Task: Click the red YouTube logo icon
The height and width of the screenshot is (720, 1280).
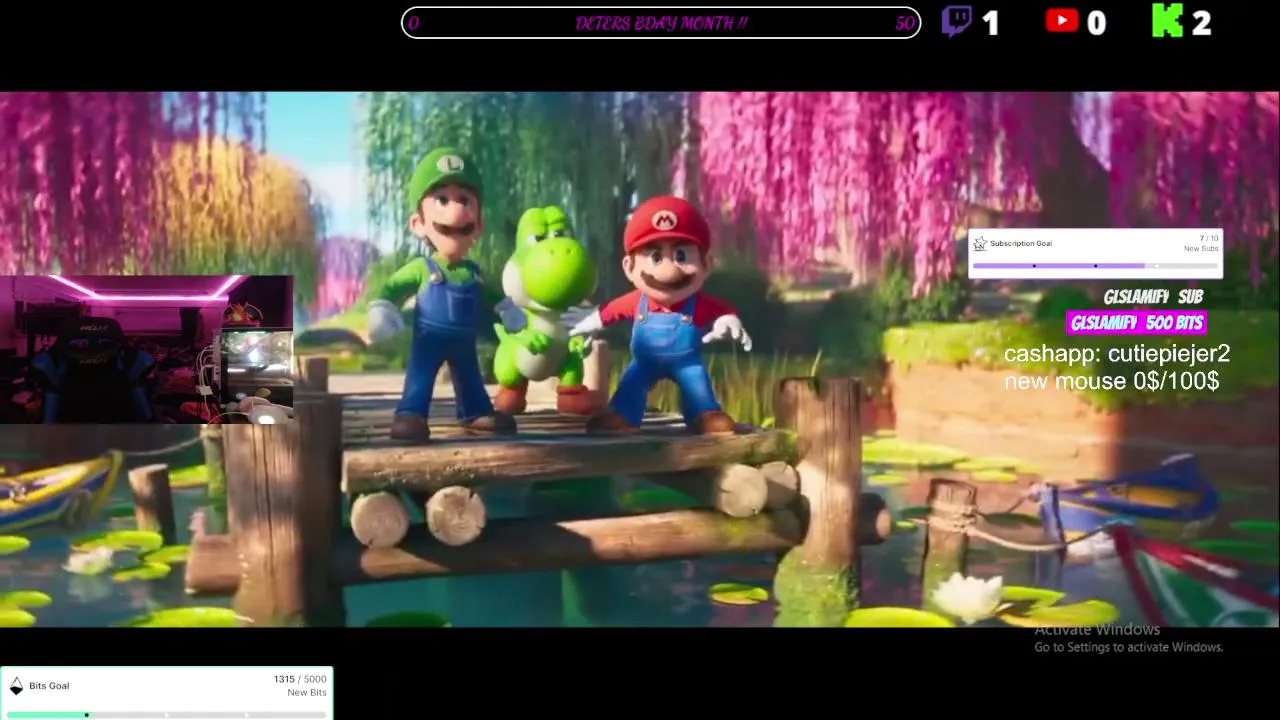Action: point(1062,20)
